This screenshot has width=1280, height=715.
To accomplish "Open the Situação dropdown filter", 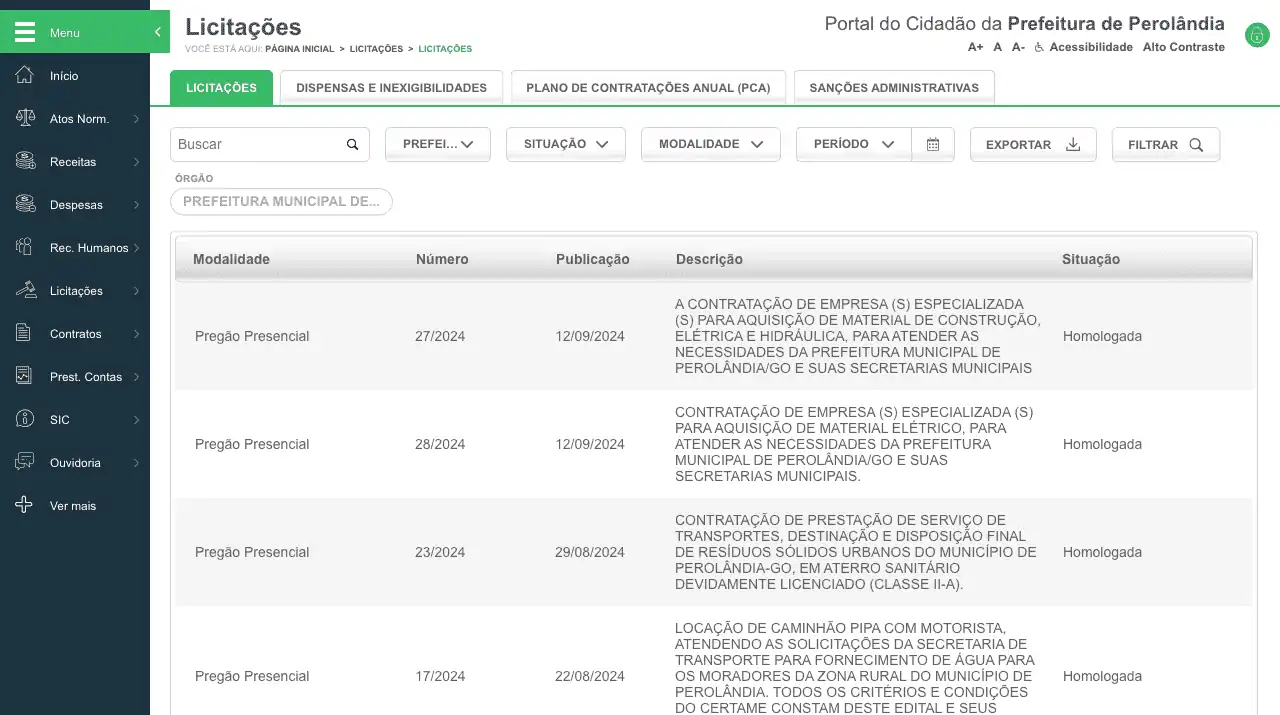I will click(565, 145).
